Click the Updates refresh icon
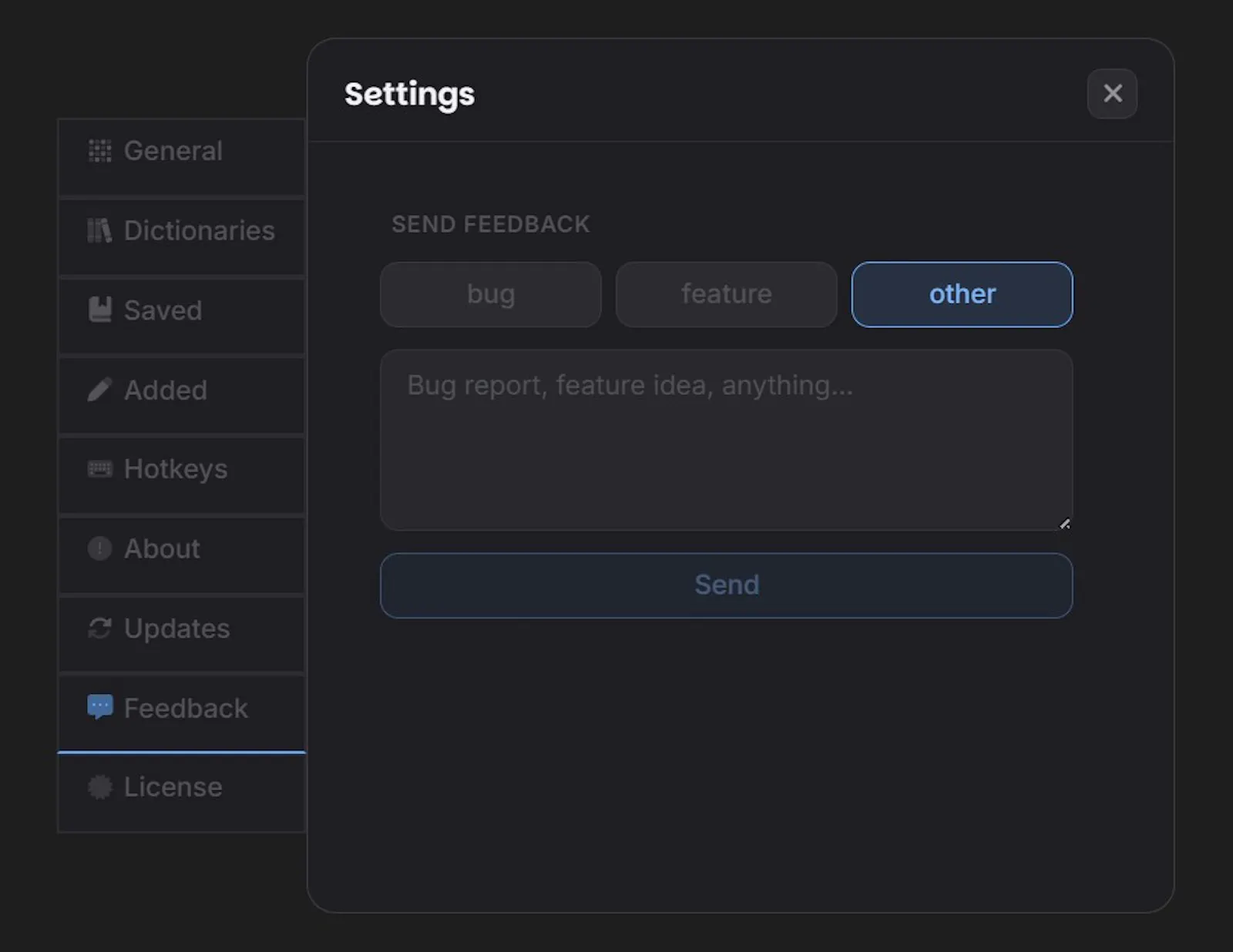 99,629
